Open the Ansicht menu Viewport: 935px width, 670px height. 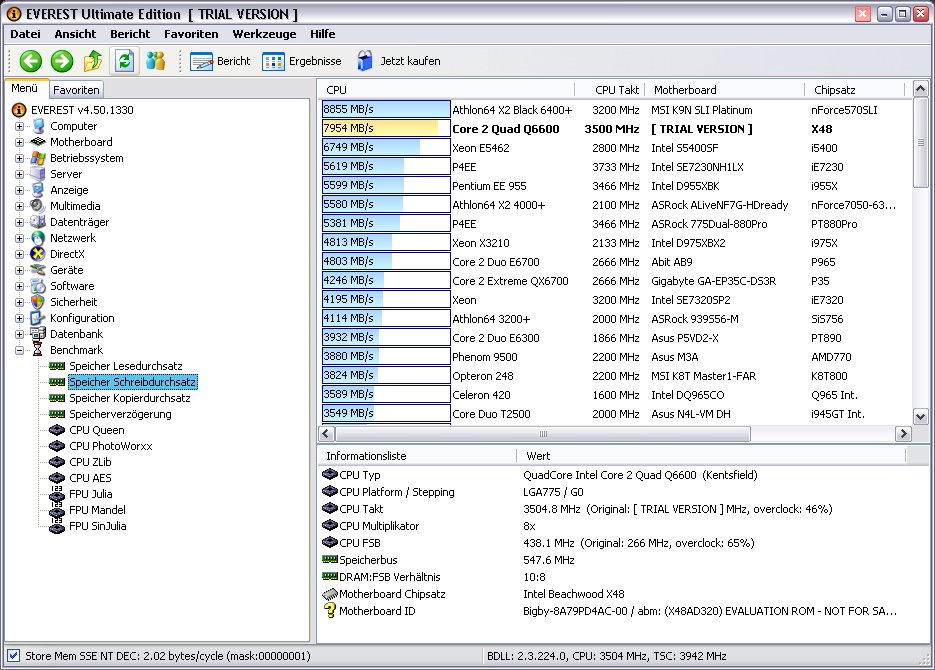(75, 34)
